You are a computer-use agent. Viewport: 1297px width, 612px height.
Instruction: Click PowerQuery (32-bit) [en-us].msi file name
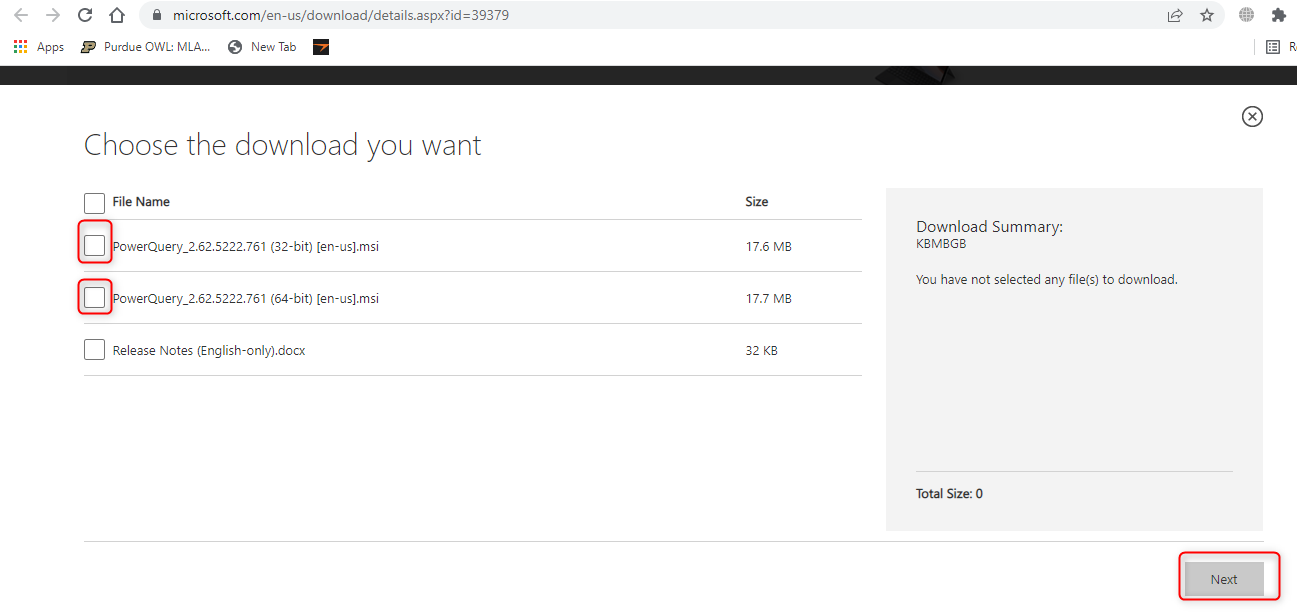pyautogui.click(x=246, y=246)
